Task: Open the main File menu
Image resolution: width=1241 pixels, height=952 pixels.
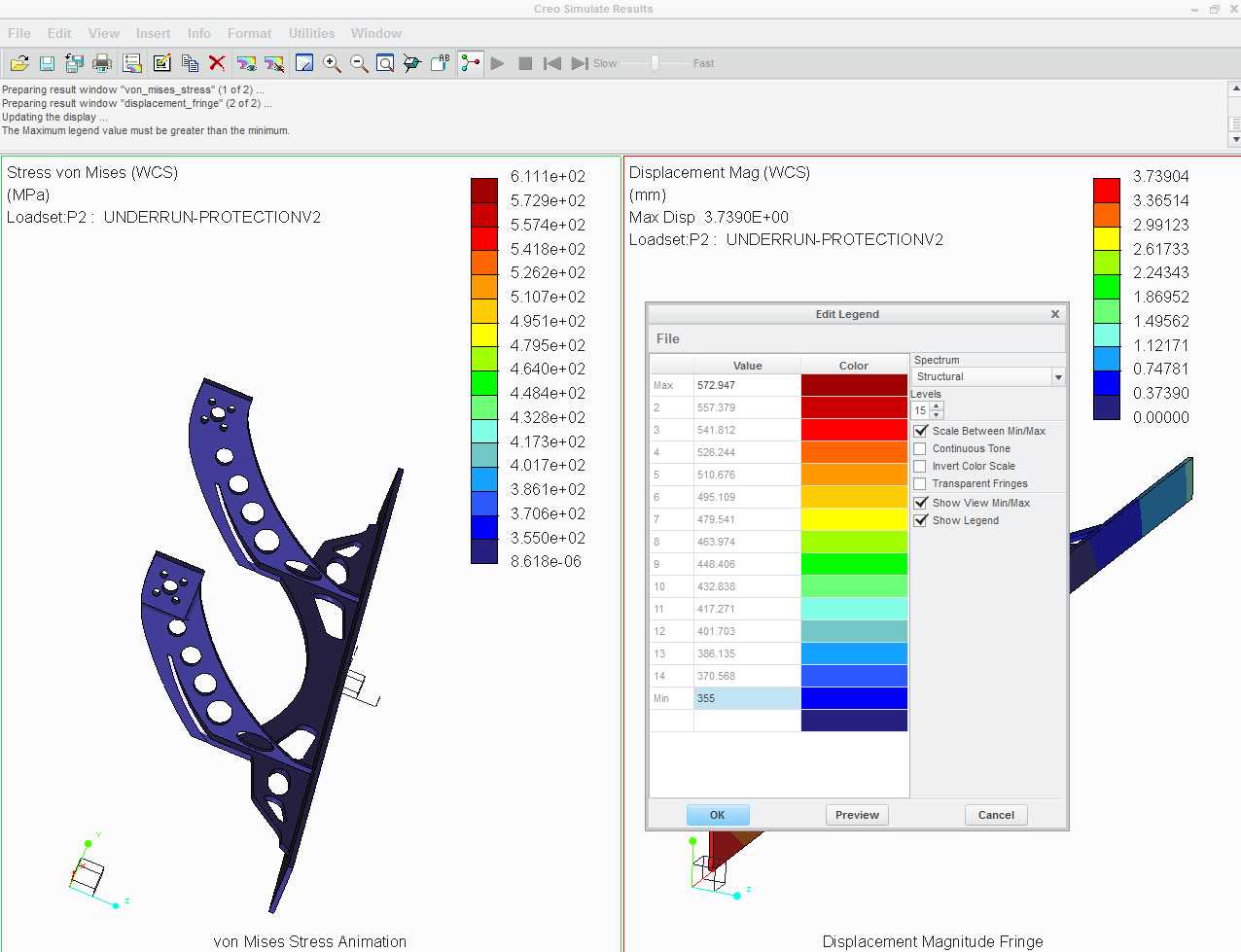Action: [x=19, y=33]
